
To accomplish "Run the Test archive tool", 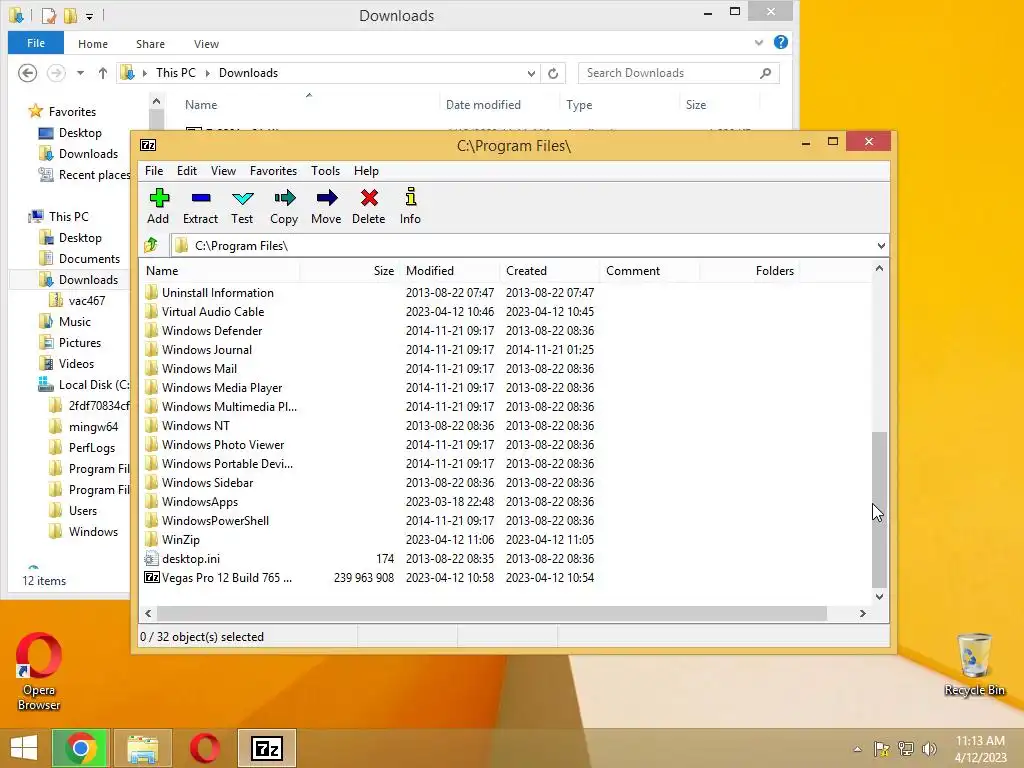I will [242, 206].
